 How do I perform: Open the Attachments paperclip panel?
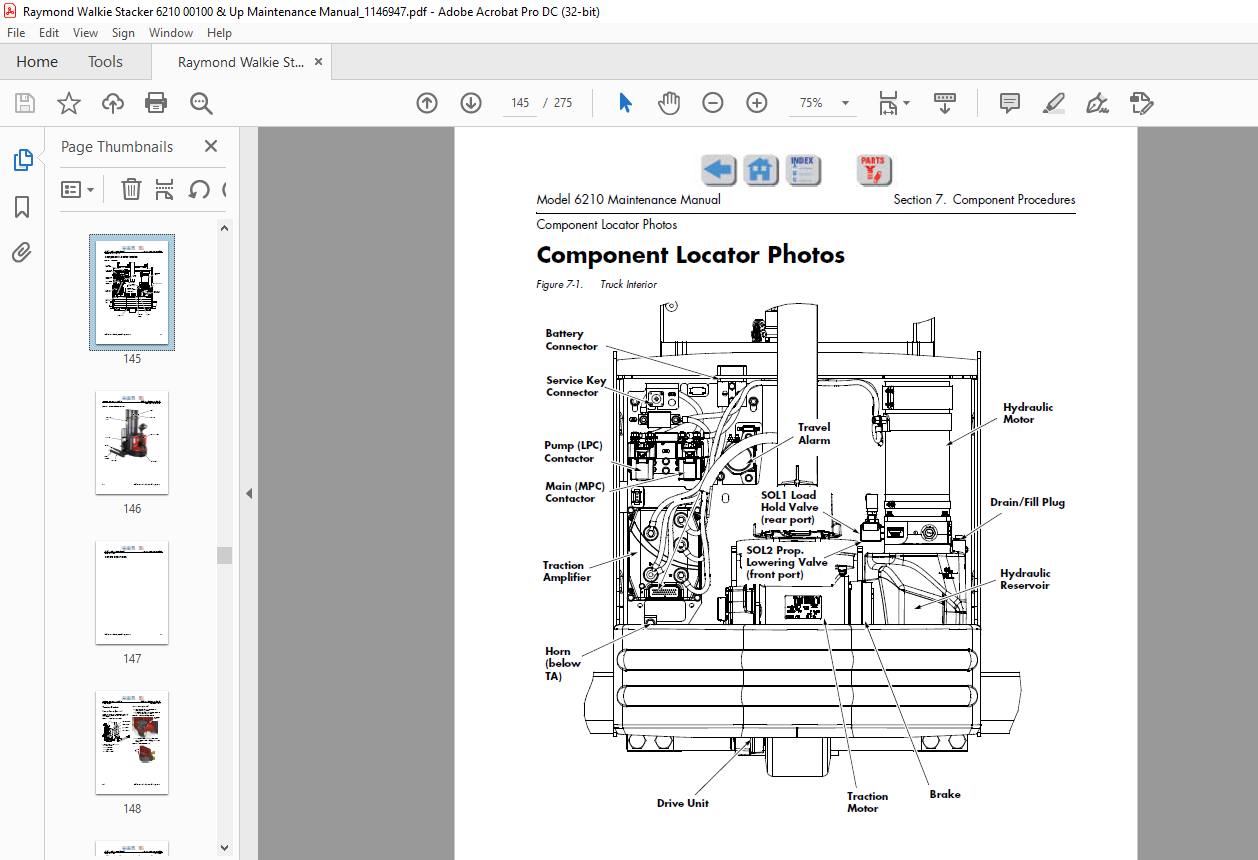(22, 253)
